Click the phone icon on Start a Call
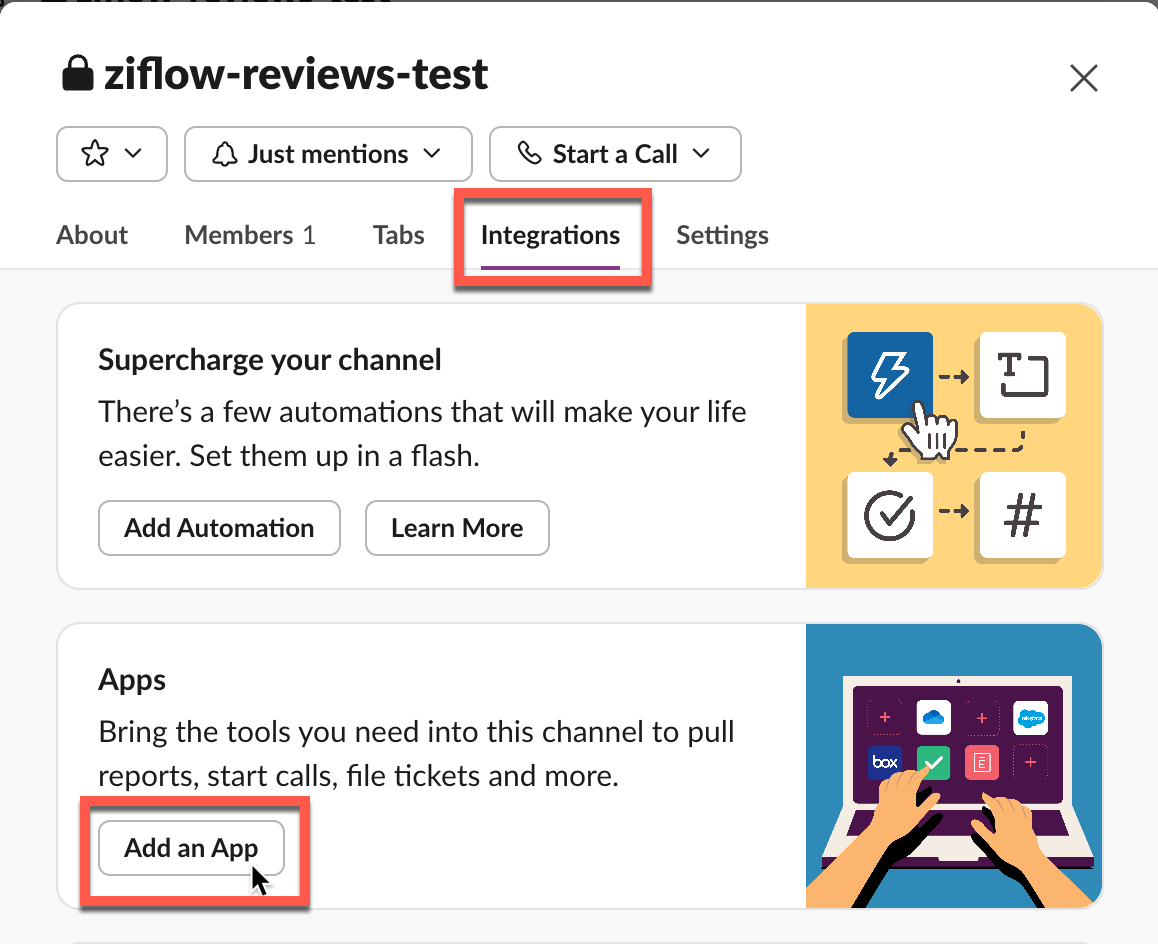The image size is (1158, 944). click(x=528, y=153)
